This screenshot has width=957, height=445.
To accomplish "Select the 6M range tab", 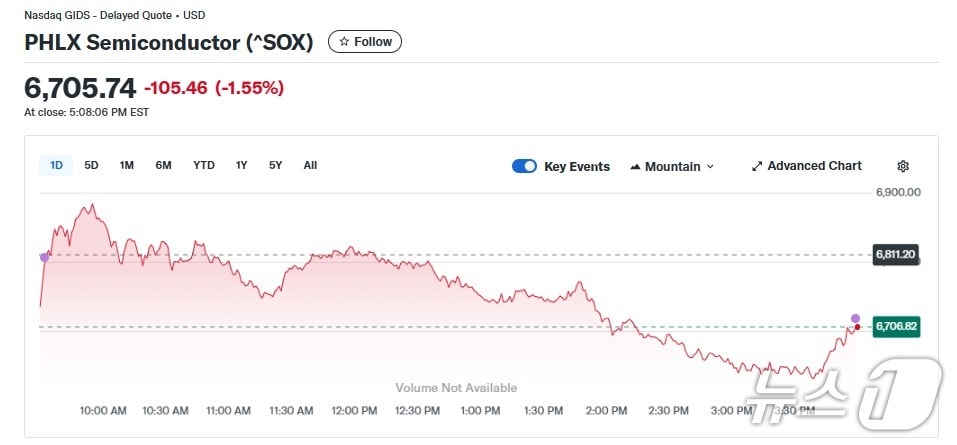I will [x=163, y=165].
